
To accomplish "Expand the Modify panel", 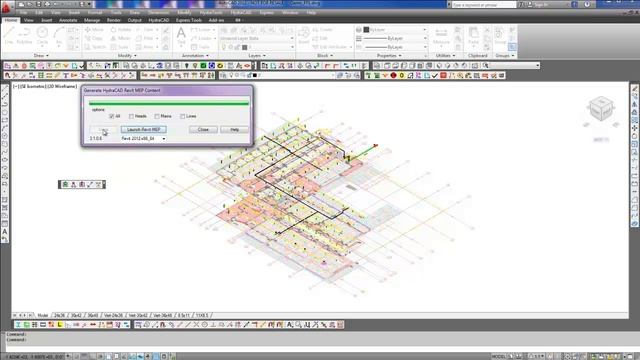I will pyautogui.click(x=127, y=56).
